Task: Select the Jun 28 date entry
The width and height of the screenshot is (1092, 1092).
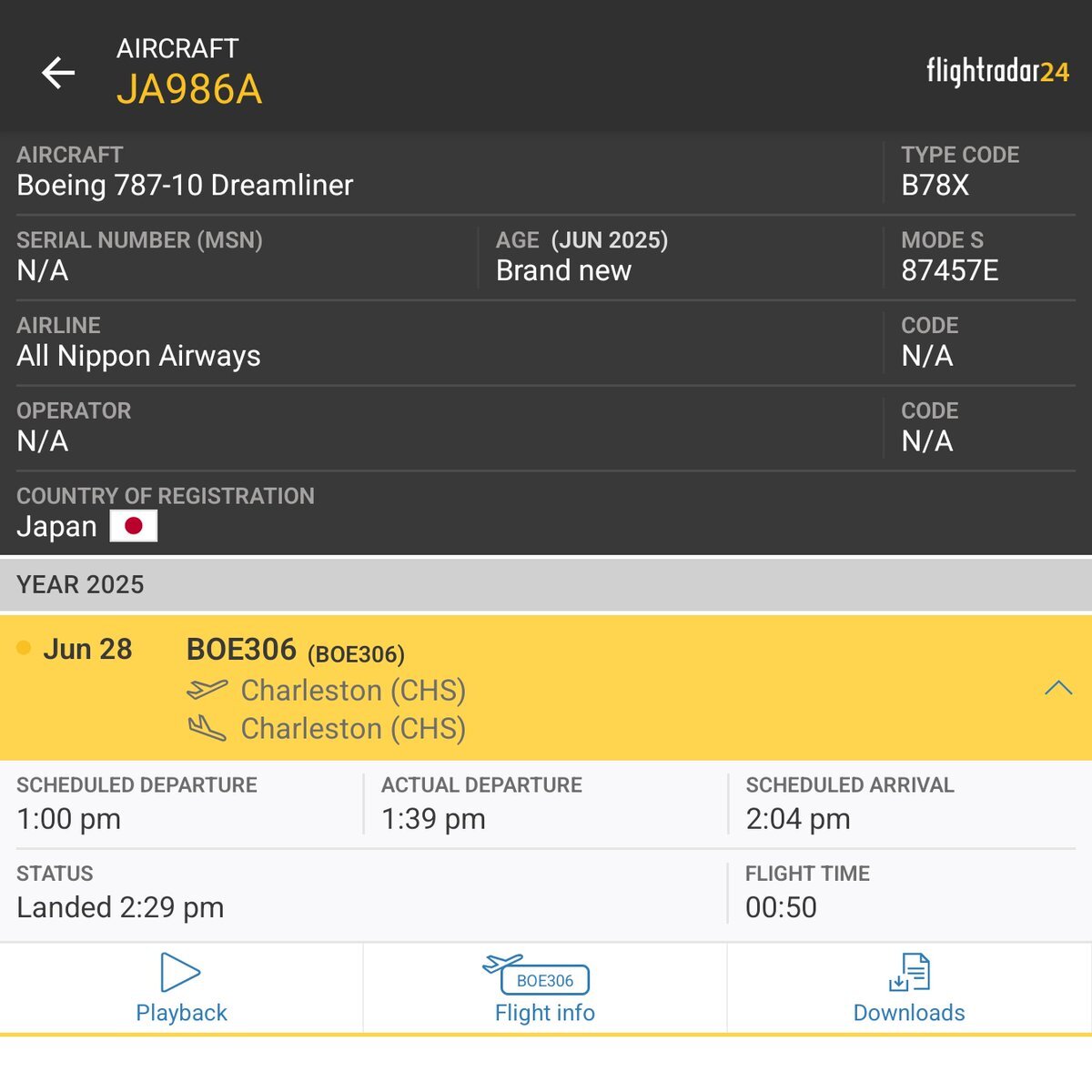Action: 87,649
